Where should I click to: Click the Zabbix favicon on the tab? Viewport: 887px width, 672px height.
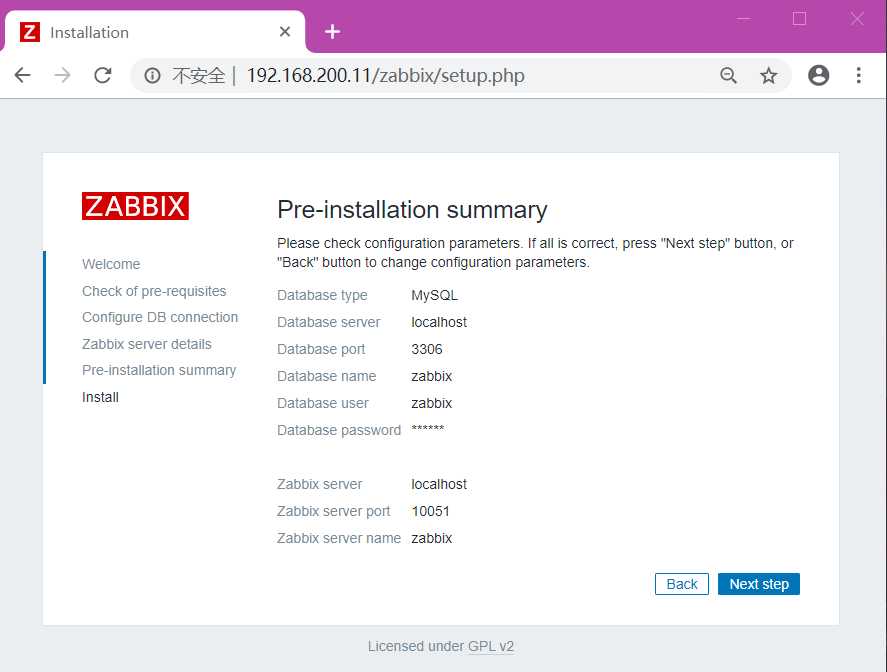click(30, 32)
